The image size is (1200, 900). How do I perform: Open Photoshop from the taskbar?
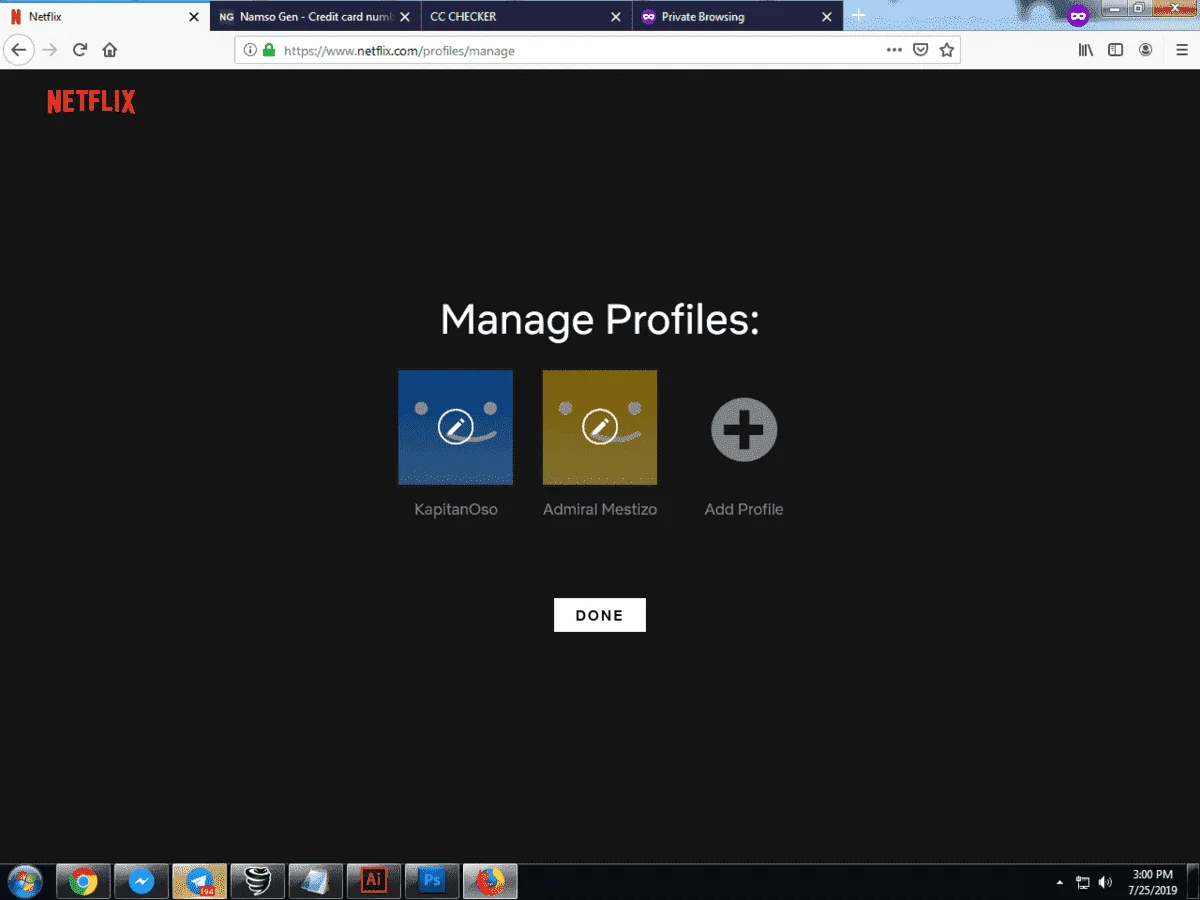click(x=431, y=882)
